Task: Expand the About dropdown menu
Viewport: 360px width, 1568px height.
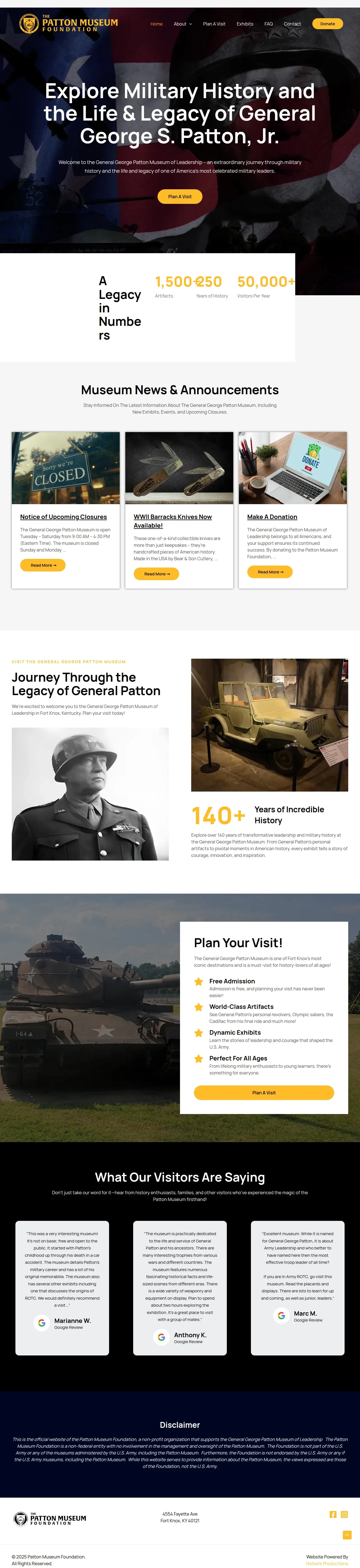Action: (183, 24)
